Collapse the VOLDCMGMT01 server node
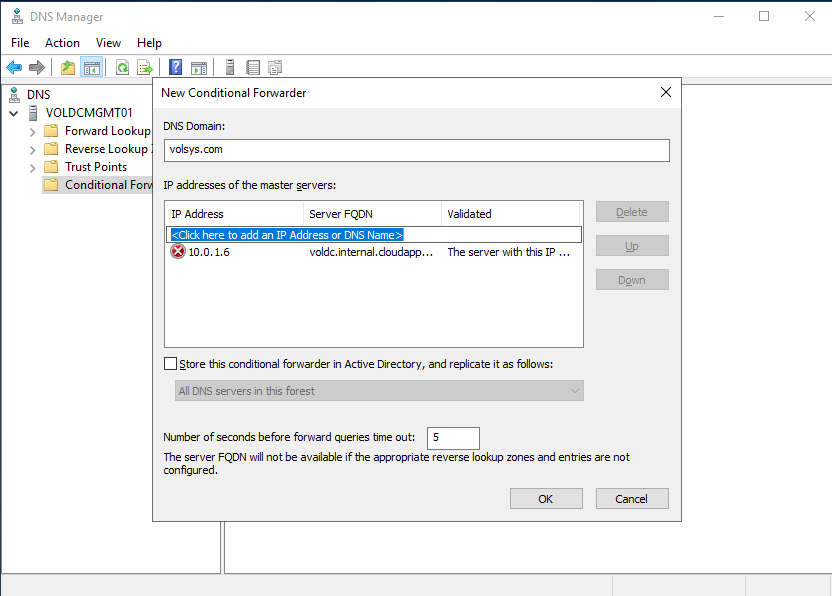The height and width of the screenshot is (596, 832). (14, 113)
